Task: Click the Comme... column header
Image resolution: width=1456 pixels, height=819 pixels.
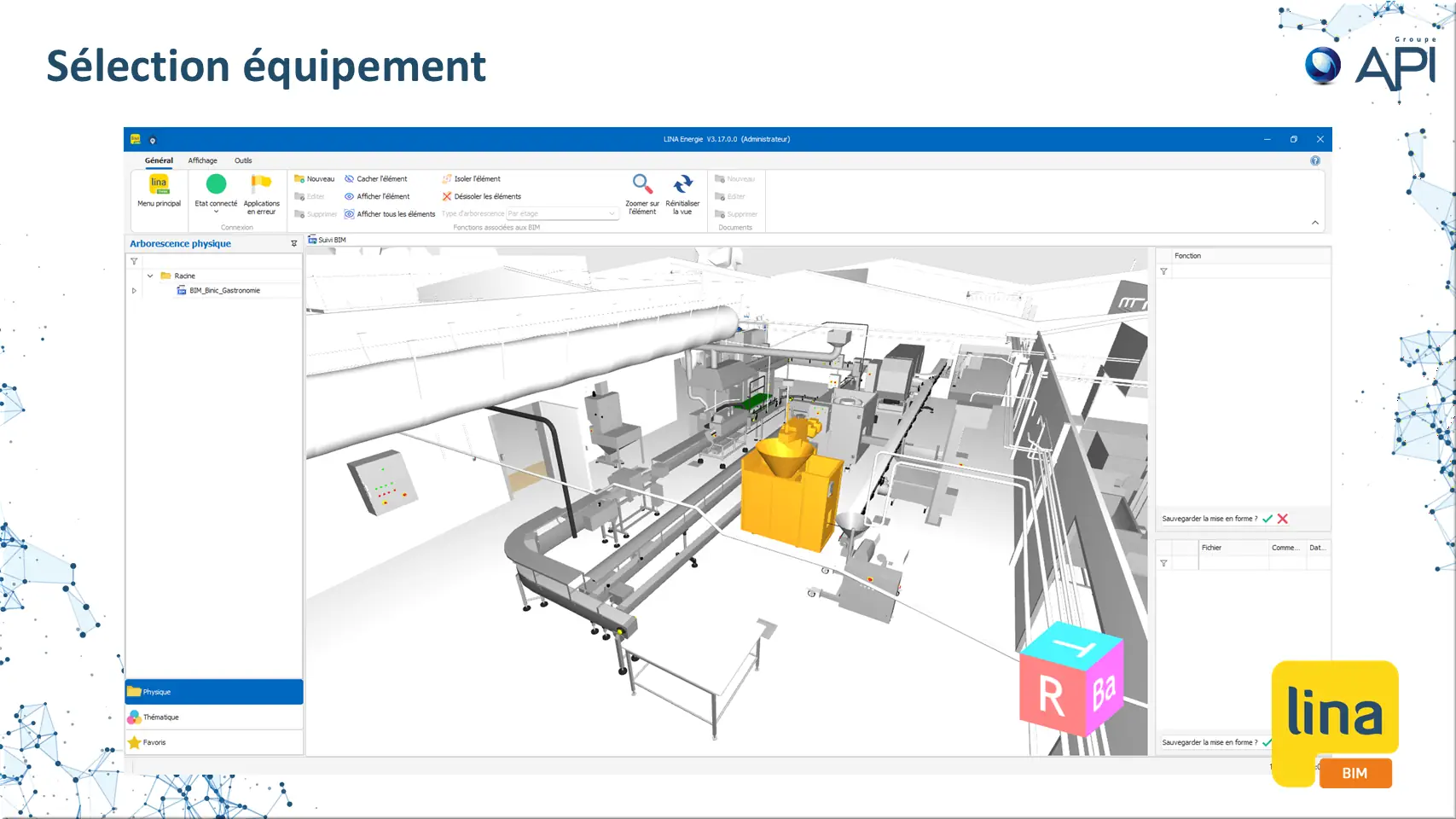Action: tap(1287, 548)
